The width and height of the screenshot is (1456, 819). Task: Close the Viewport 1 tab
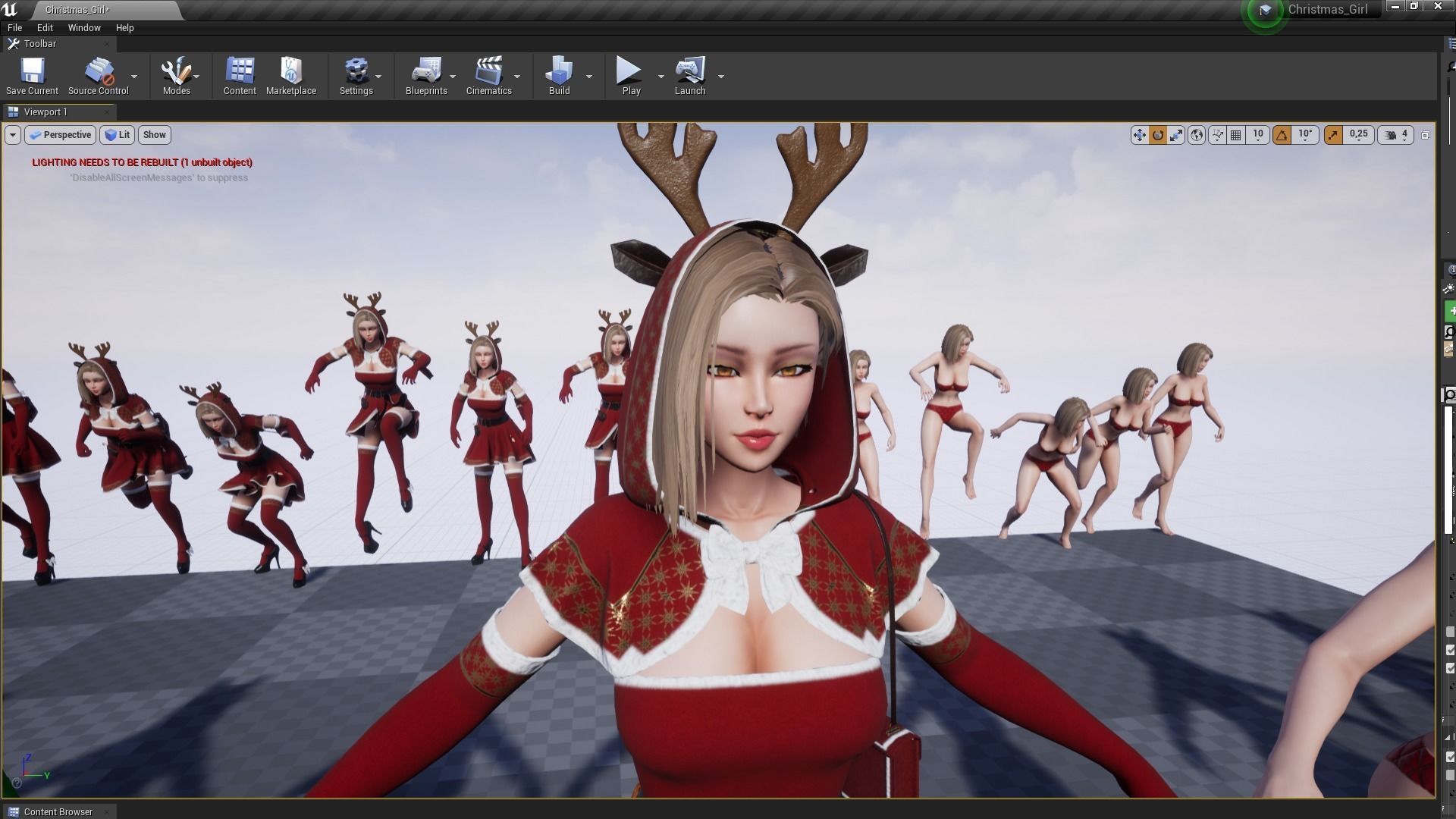point(107,112)
